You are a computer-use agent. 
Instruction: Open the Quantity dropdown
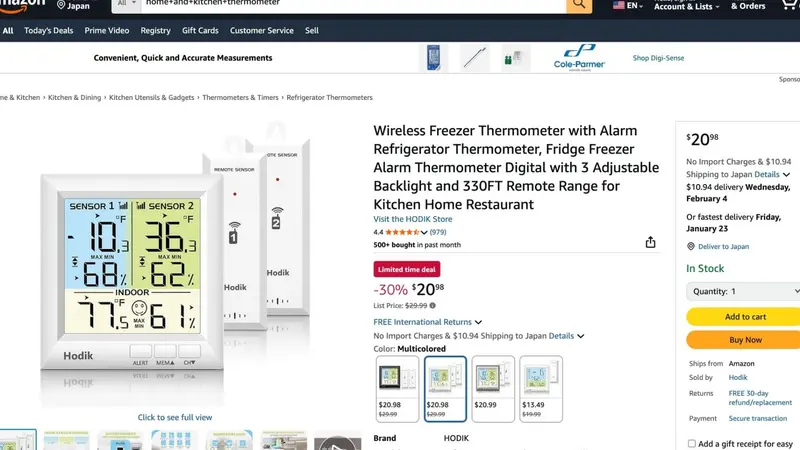[744, 291]
